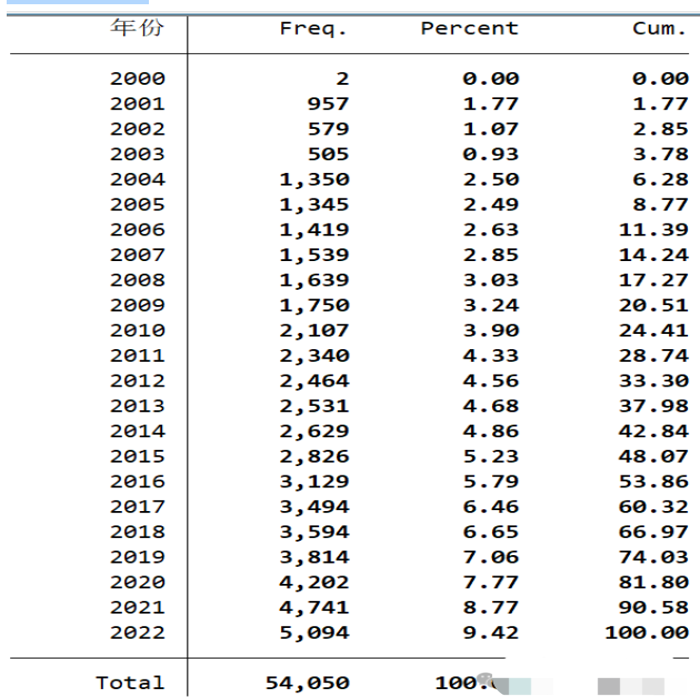Image resolution: width=700 pixels, height=700 pixels.
Task: Click cumulative value 53.86 for 2016
Action: [x=654, y=481]
